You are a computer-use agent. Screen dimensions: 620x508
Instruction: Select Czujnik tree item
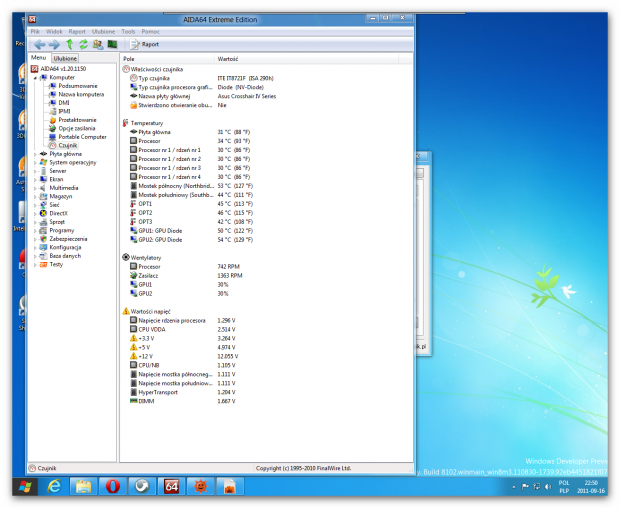point(68,145)
